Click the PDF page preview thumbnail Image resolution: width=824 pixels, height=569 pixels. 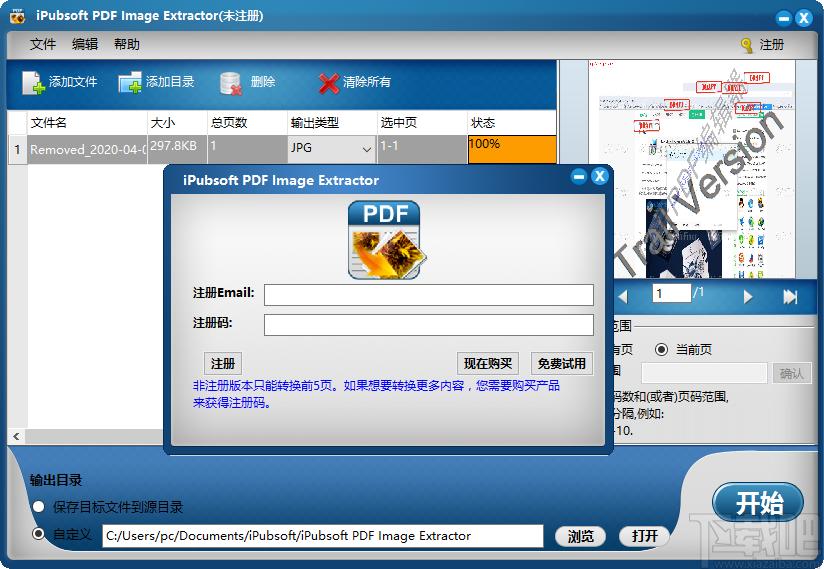pos(692,169)
